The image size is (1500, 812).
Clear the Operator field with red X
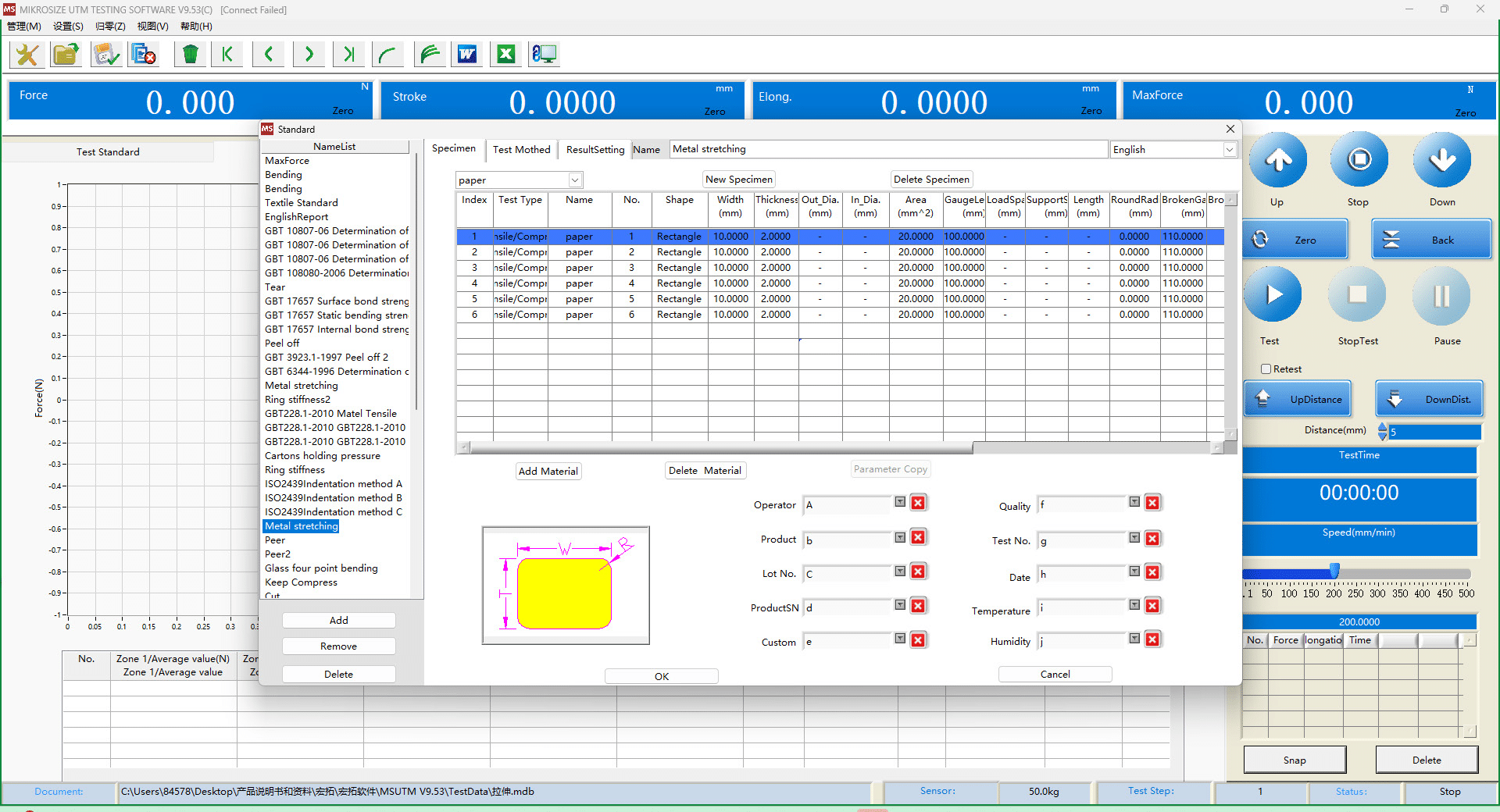click(919, 503)
